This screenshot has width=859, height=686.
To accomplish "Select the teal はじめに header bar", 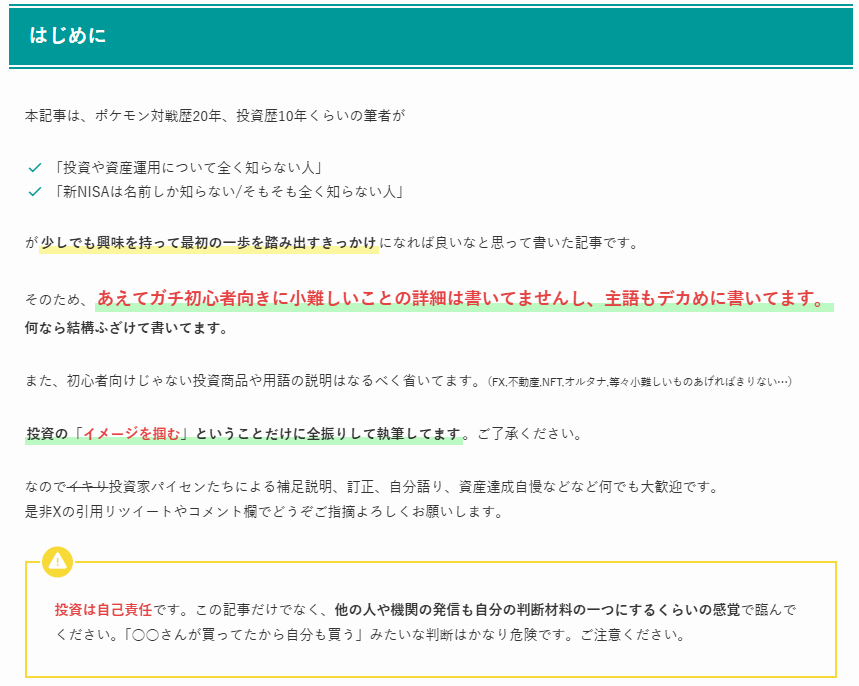I will (430, 33).
